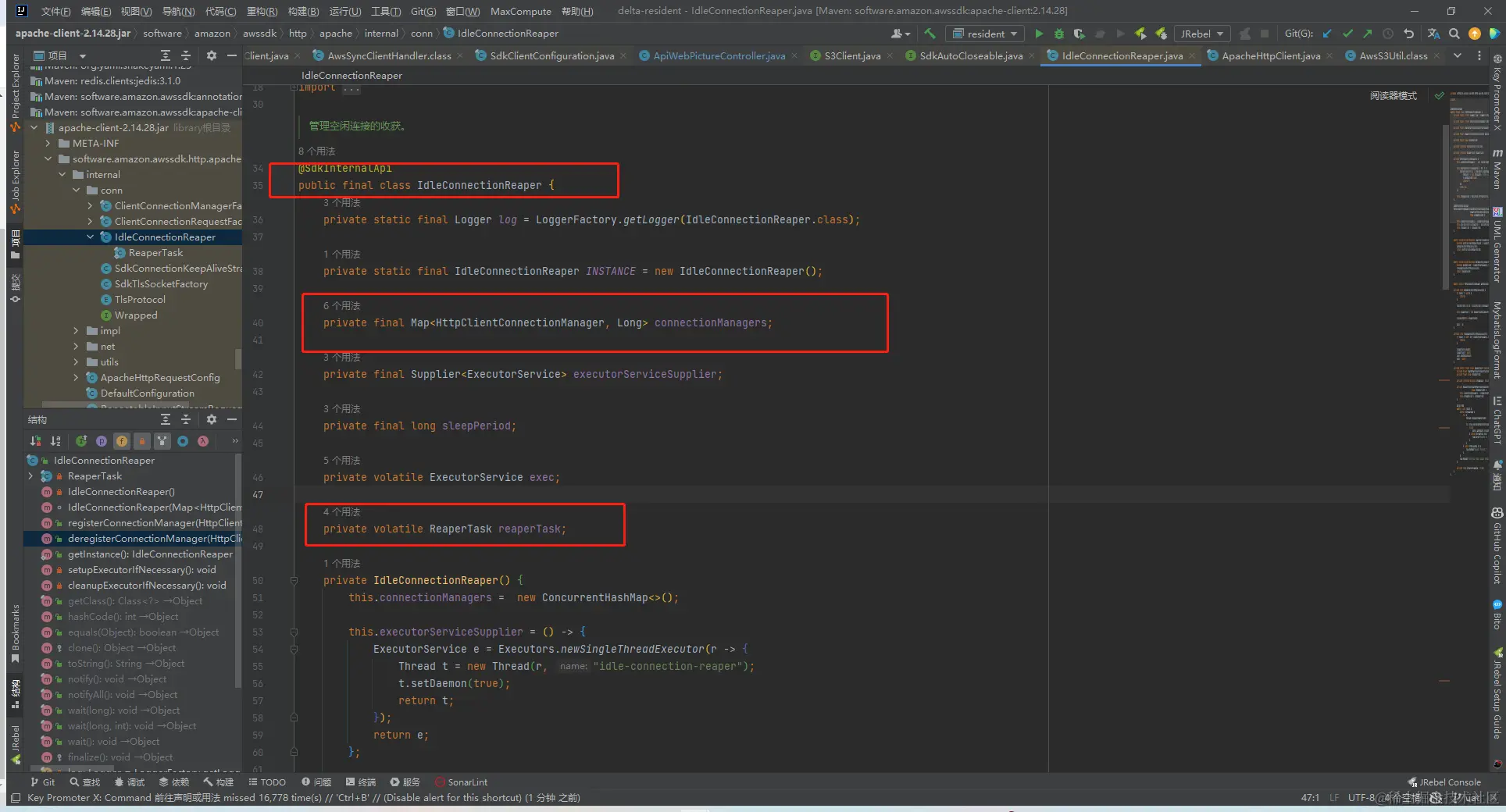The image size is (1506, 812).
Task: Select getInstance() in Structure list
Action: [150, 554]
